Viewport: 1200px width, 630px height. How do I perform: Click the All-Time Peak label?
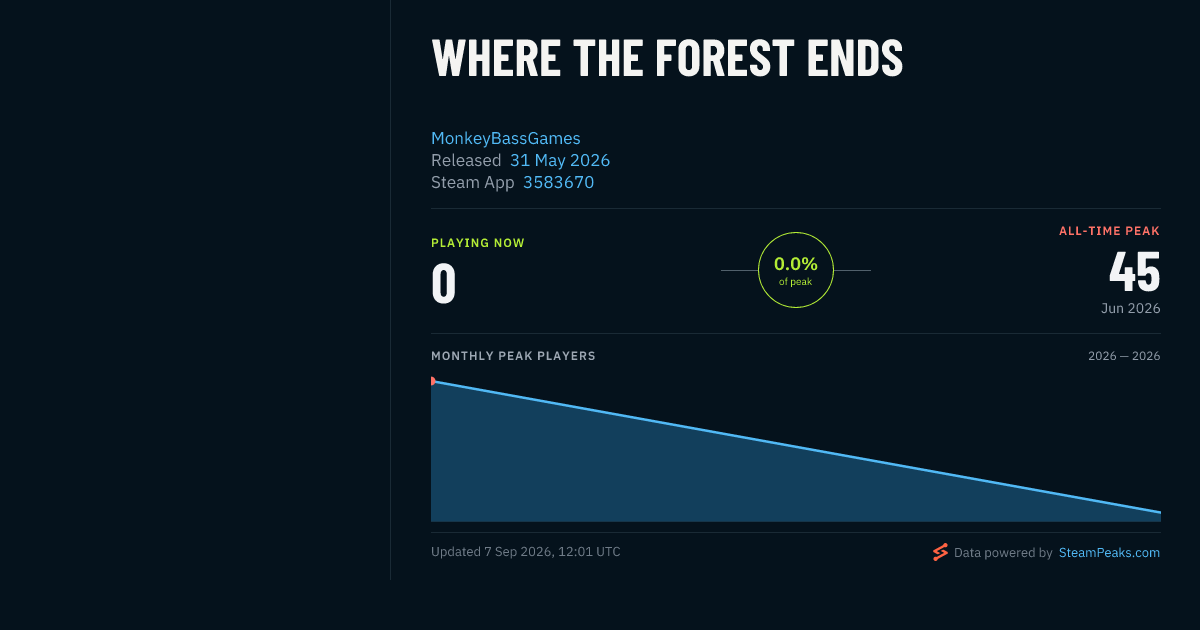1110,231
